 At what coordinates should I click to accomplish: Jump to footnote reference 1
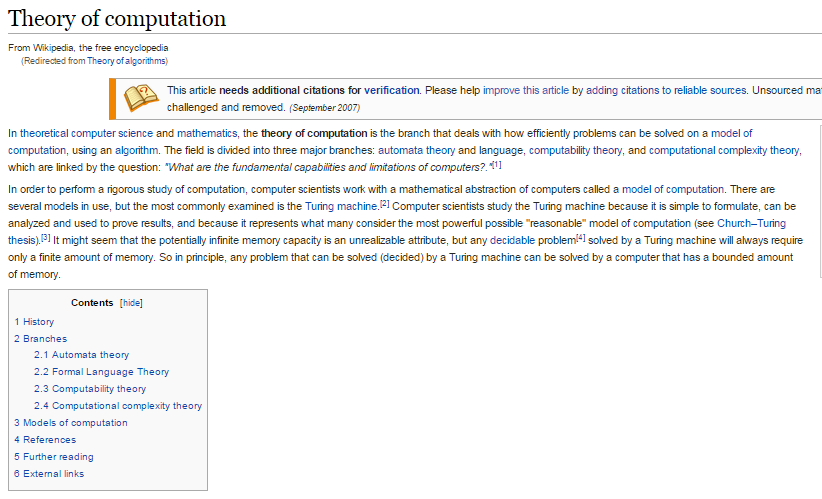pyautogui.click(x=496, y=165)
